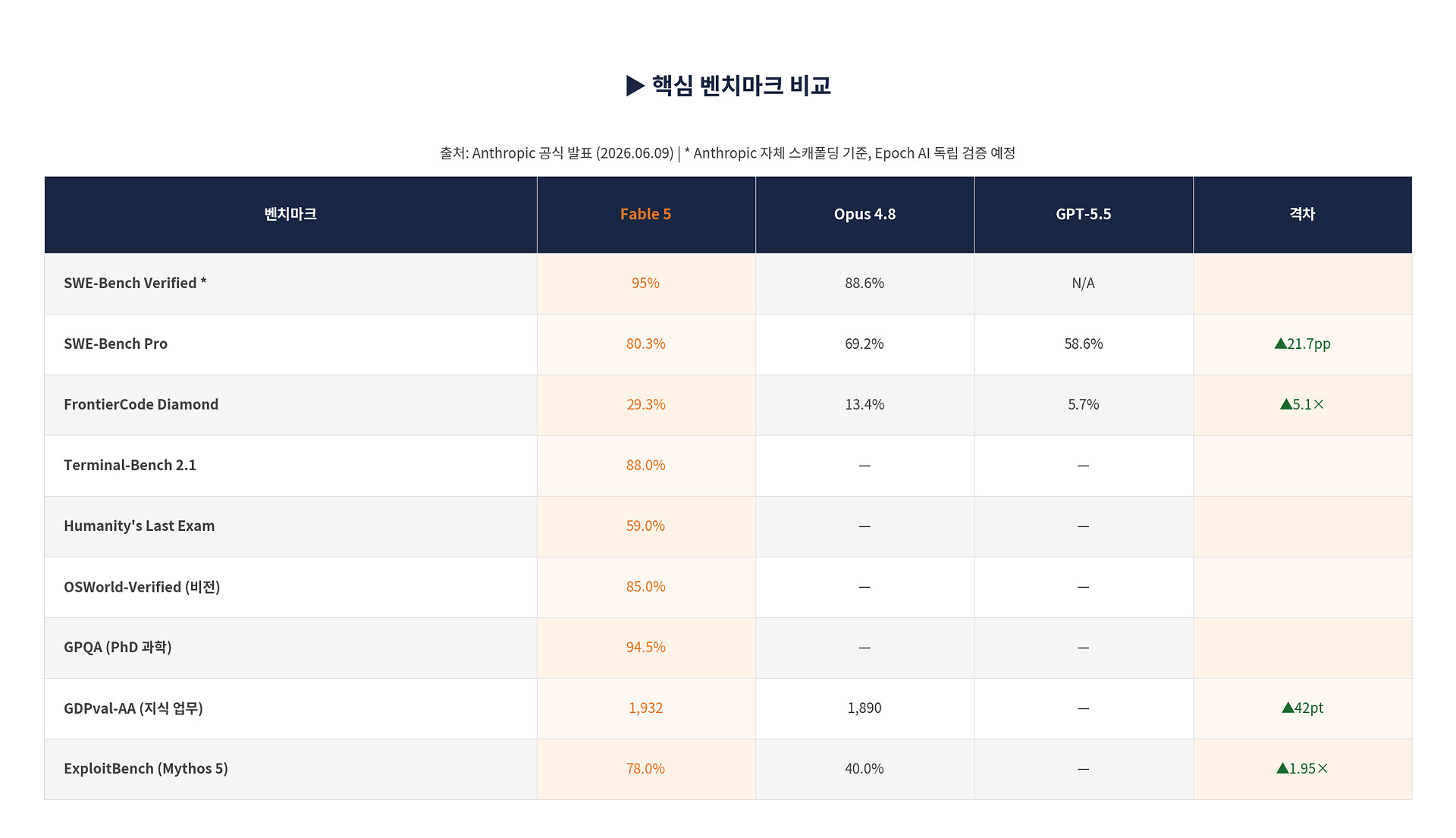Click the ExploitBench (Mythos 5) row label
1456x838 pixels.
point(146,768)
